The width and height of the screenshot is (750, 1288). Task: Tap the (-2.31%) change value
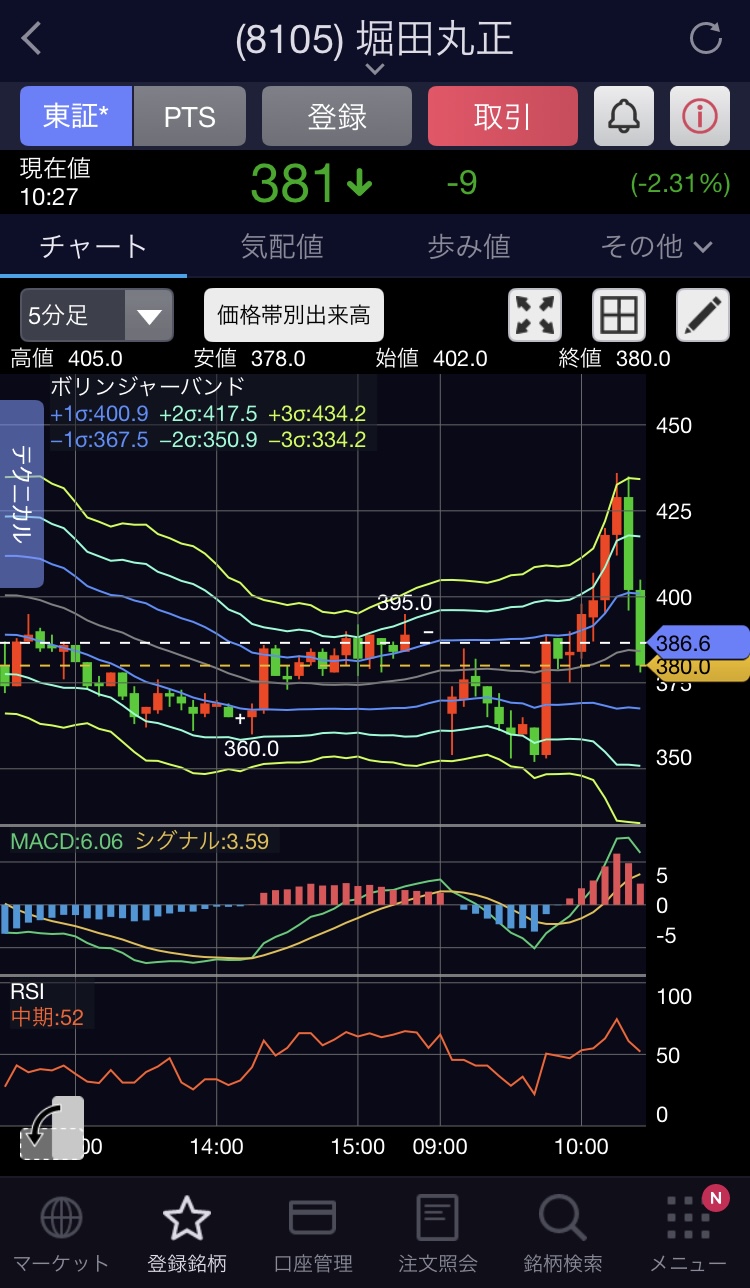coord(680,183)
